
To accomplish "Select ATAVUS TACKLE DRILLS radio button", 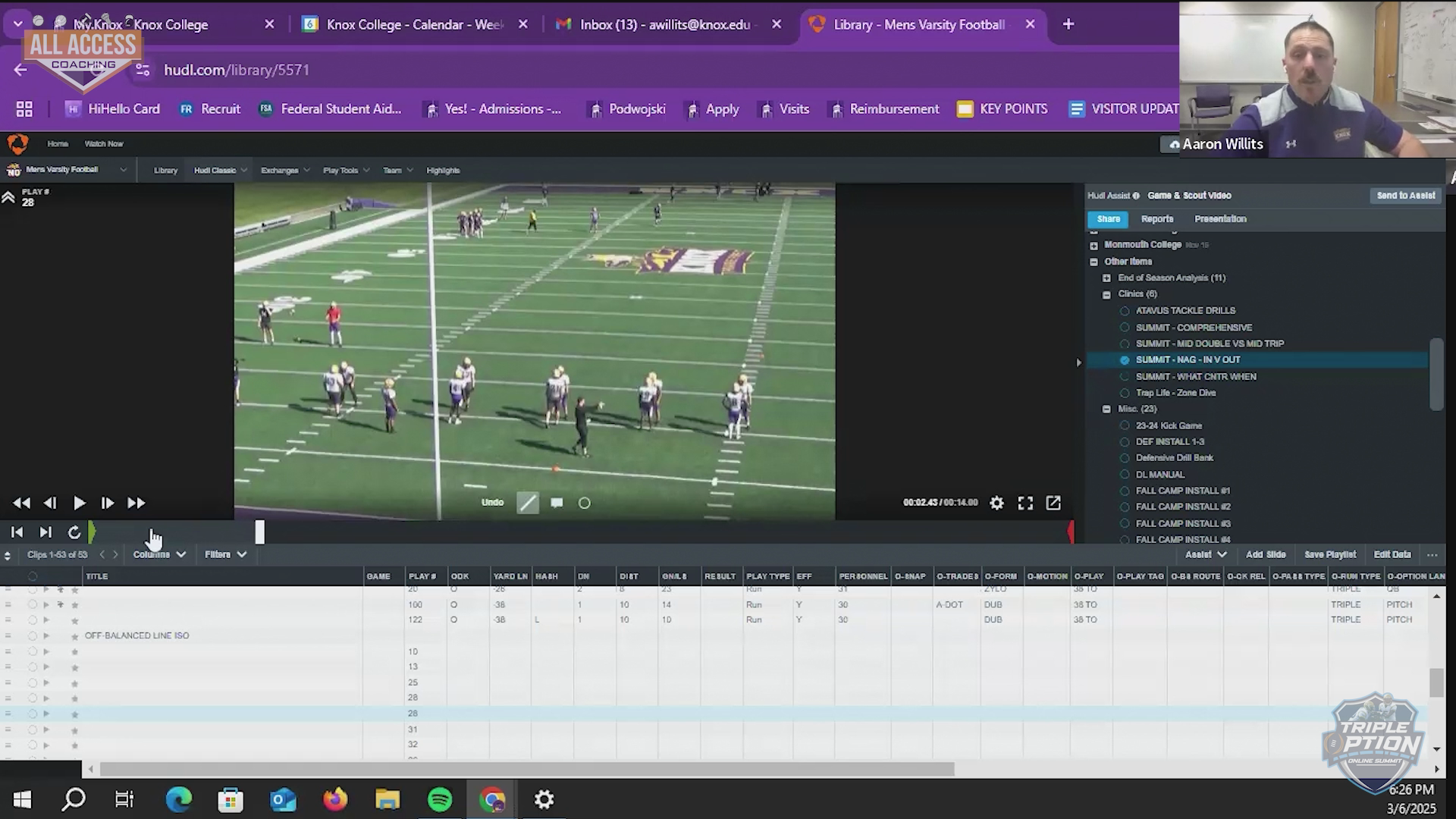I will point(1125,311).
